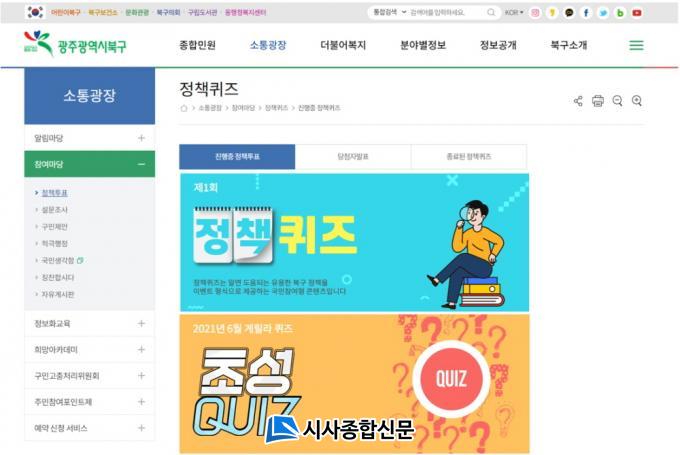
Task: Select the 소통광장 main menu item
Action: (268, 45)
